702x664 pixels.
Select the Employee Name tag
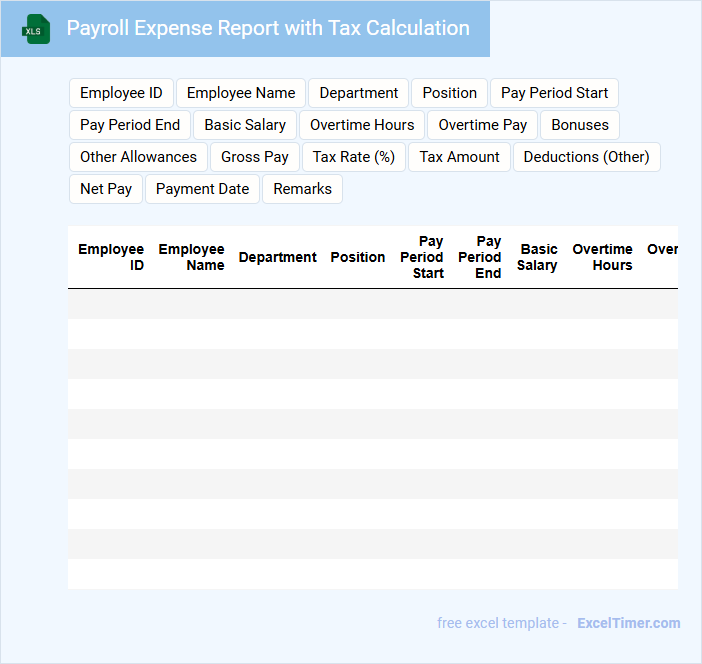241,93
